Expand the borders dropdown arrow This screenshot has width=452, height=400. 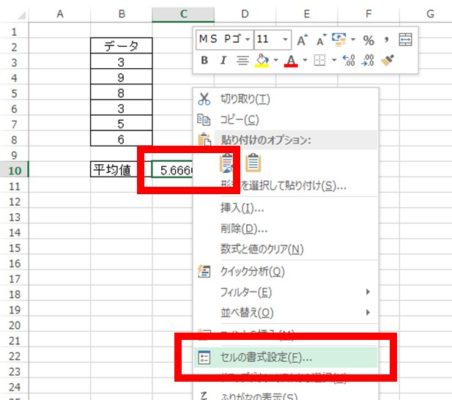(334, 60)
